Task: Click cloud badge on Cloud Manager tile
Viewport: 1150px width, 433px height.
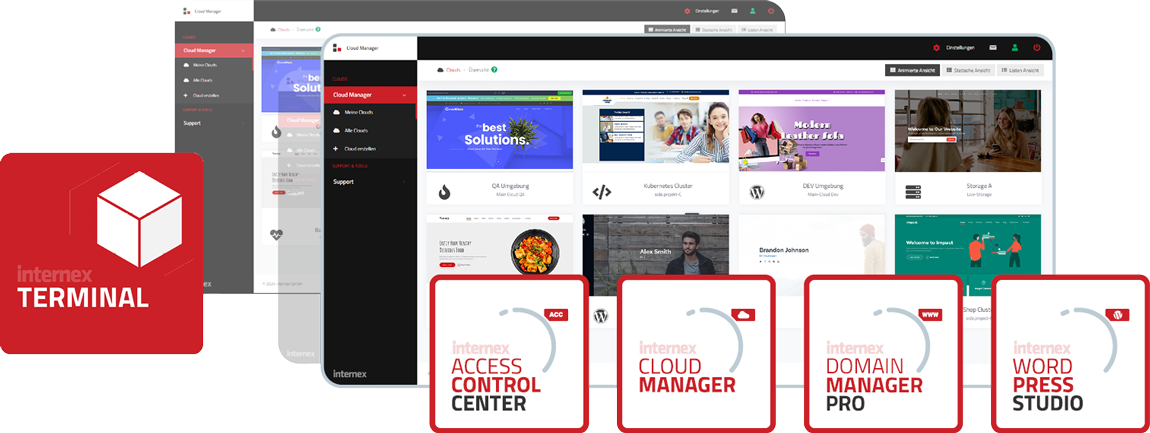Action: point(744,315)
